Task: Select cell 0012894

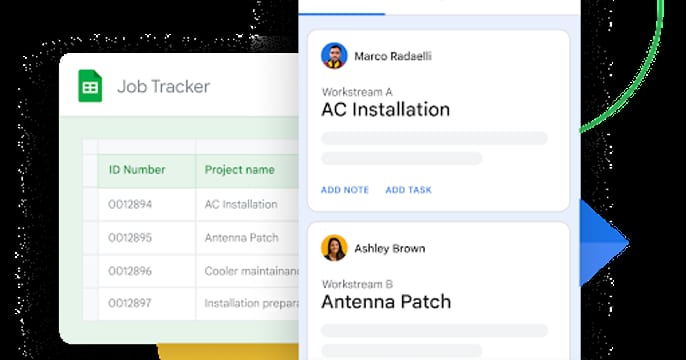Action: coord(147,204)
